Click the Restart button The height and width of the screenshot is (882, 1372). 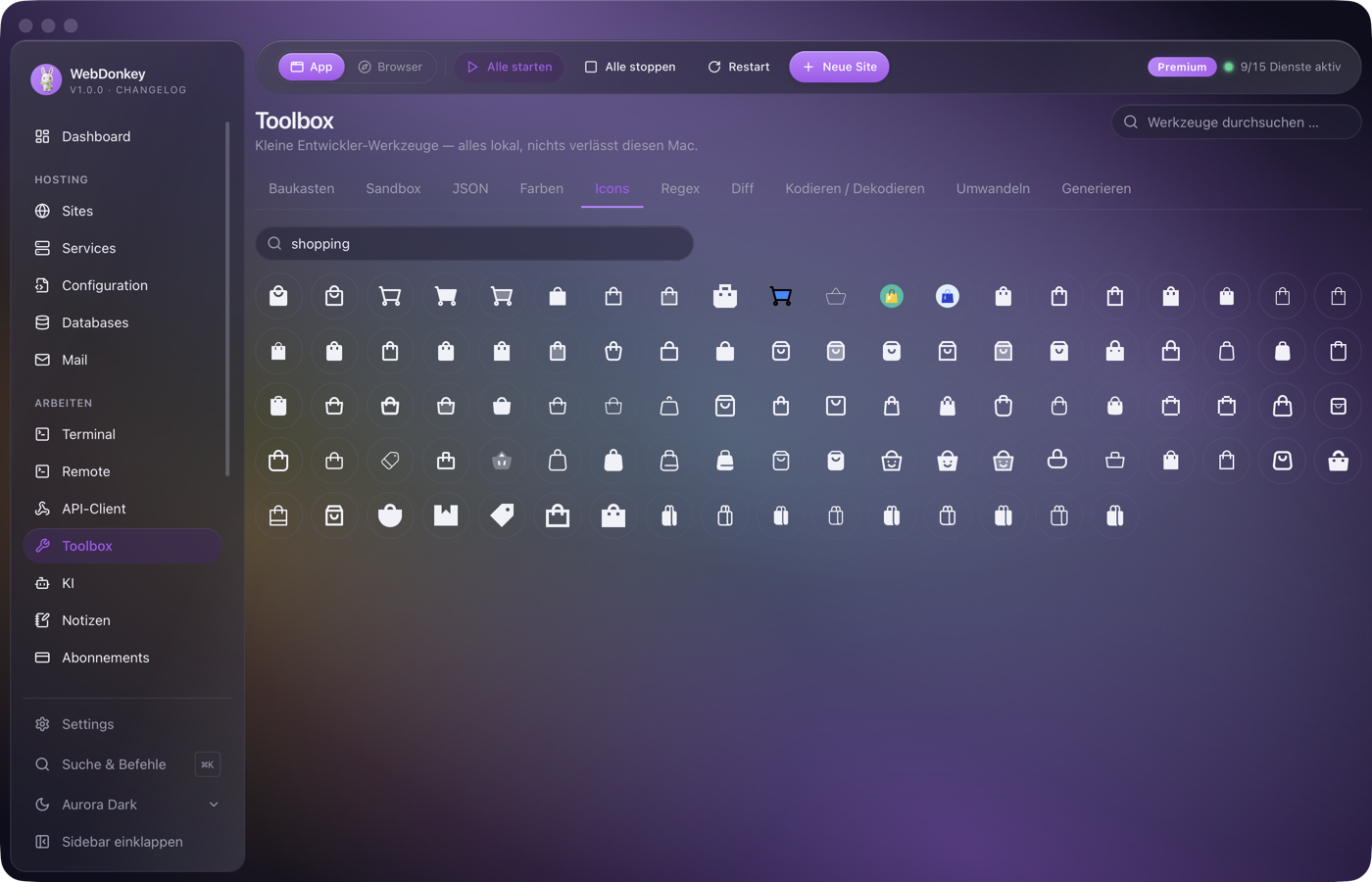[739, 67]
